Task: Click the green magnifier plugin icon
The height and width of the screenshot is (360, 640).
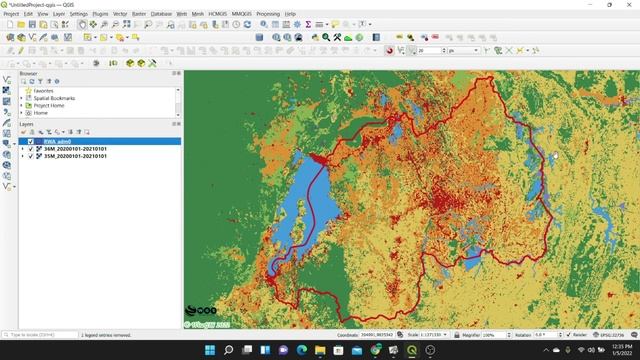Action: click(326, 38)
